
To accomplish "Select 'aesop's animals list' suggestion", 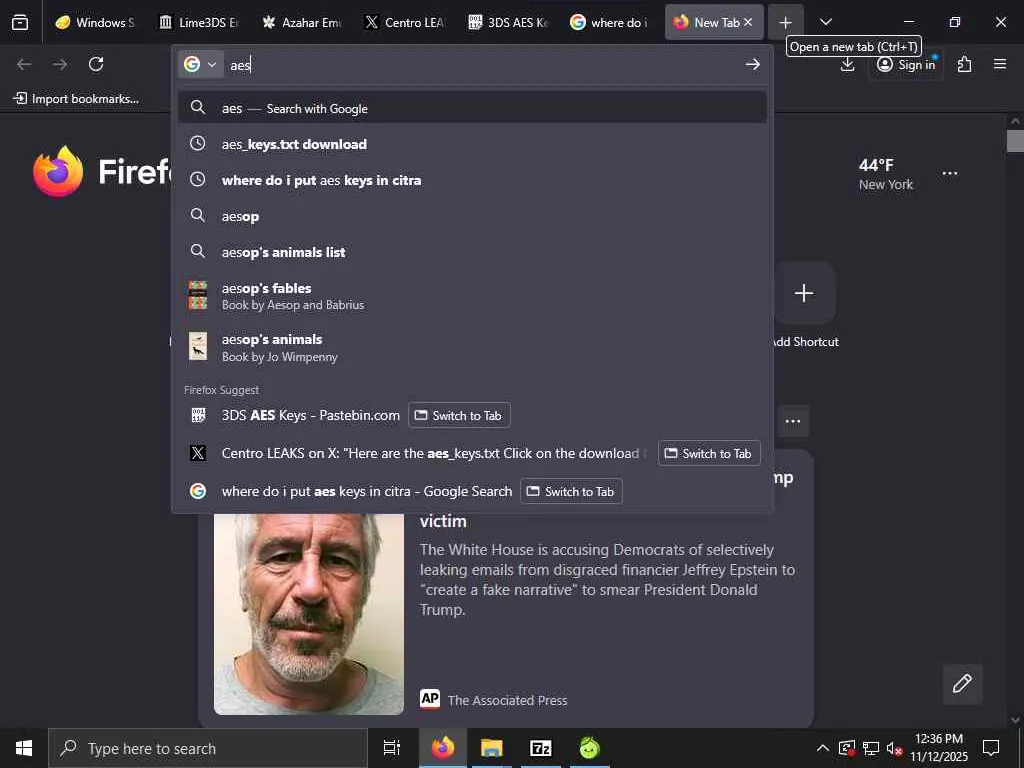I will click(x=472, y=251).
